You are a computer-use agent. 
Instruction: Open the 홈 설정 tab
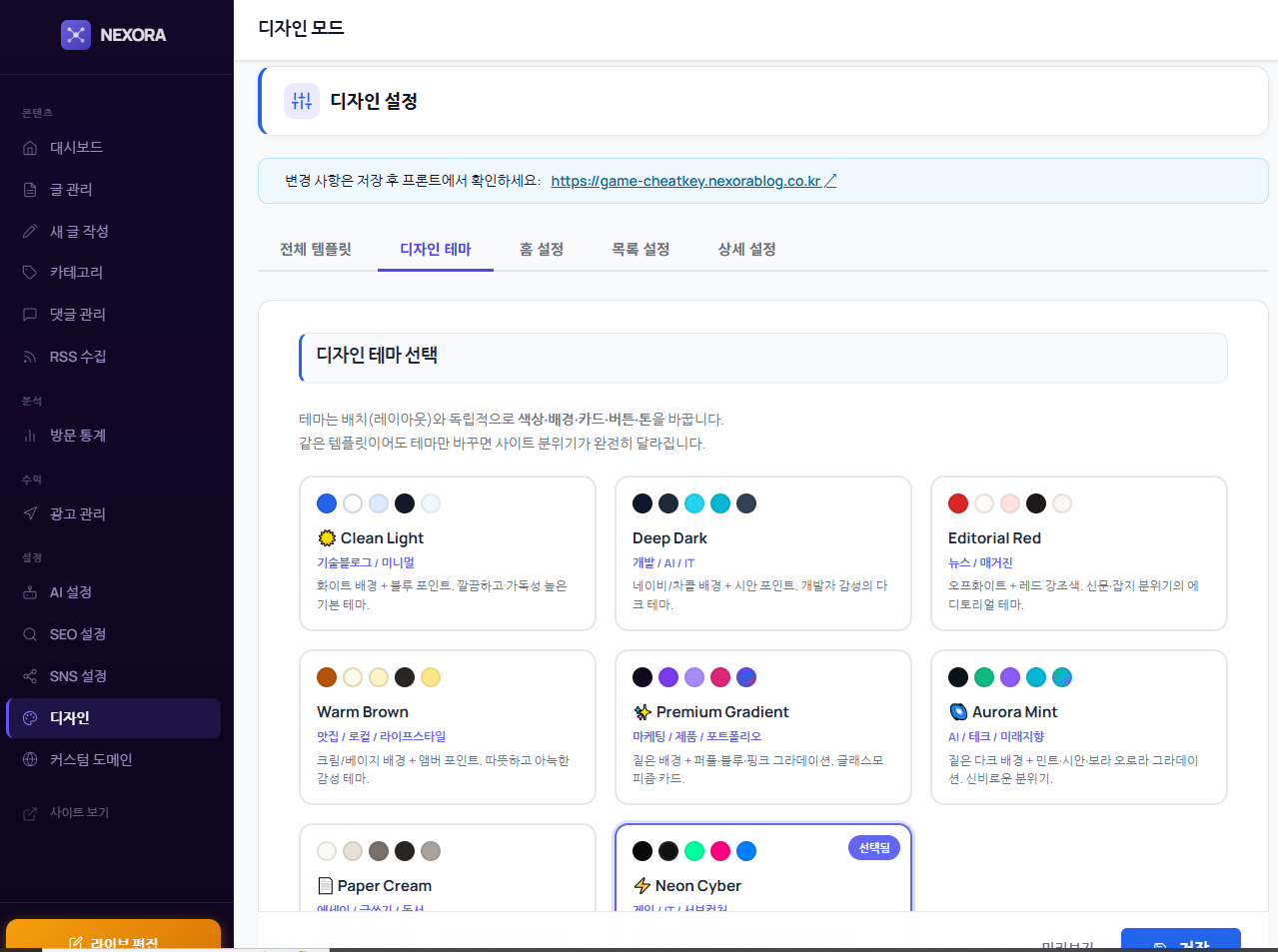tap(542, 249)
